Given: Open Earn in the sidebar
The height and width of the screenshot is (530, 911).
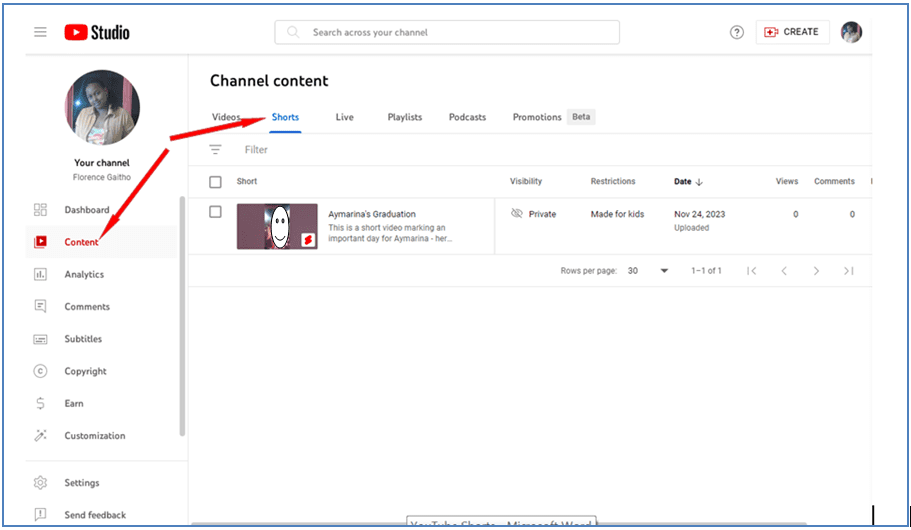Looking at the screenshot, I should (x=74, y=403).
